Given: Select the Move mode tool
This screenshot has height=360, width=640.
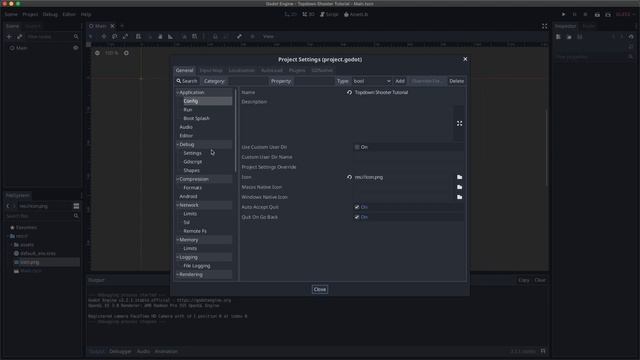Looking at the screenshot, I should (104, 36).
